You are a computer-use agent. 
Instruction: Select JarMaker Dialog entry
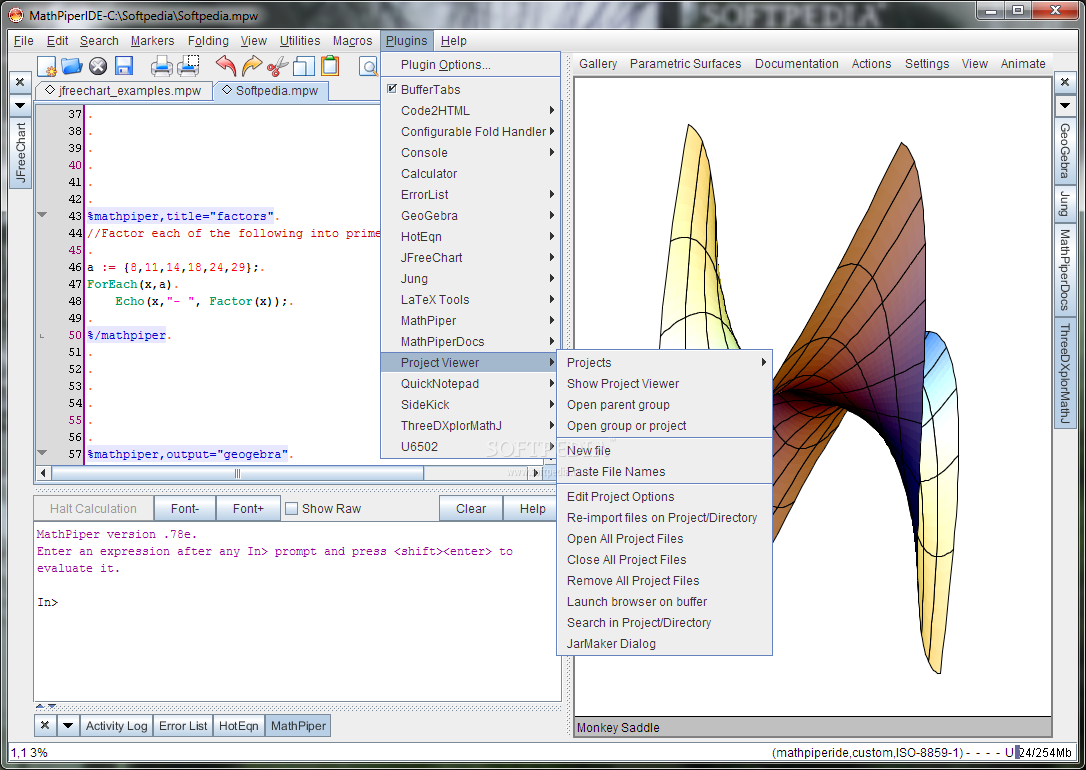[665, 643]
